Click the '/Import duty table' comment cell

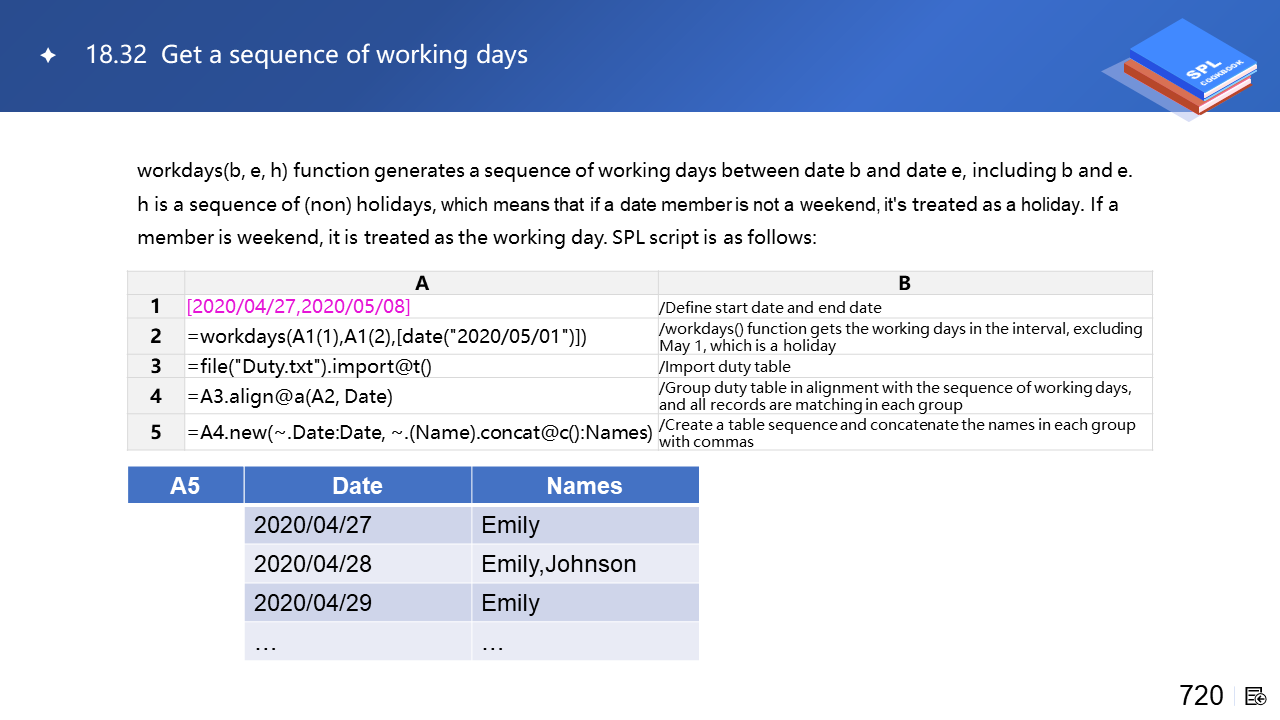click(725, 367)
